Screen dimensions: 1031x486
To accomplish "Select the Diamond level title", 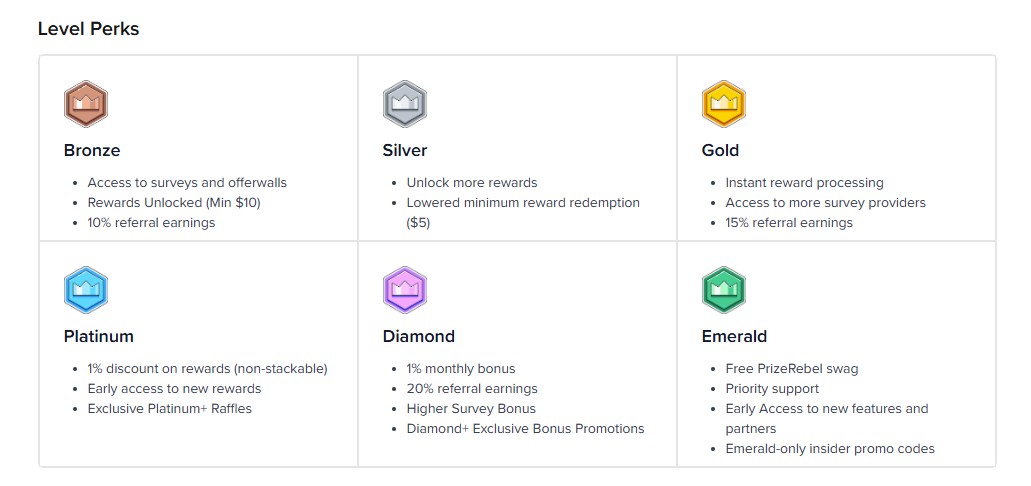I will click(x=418, y=337).
